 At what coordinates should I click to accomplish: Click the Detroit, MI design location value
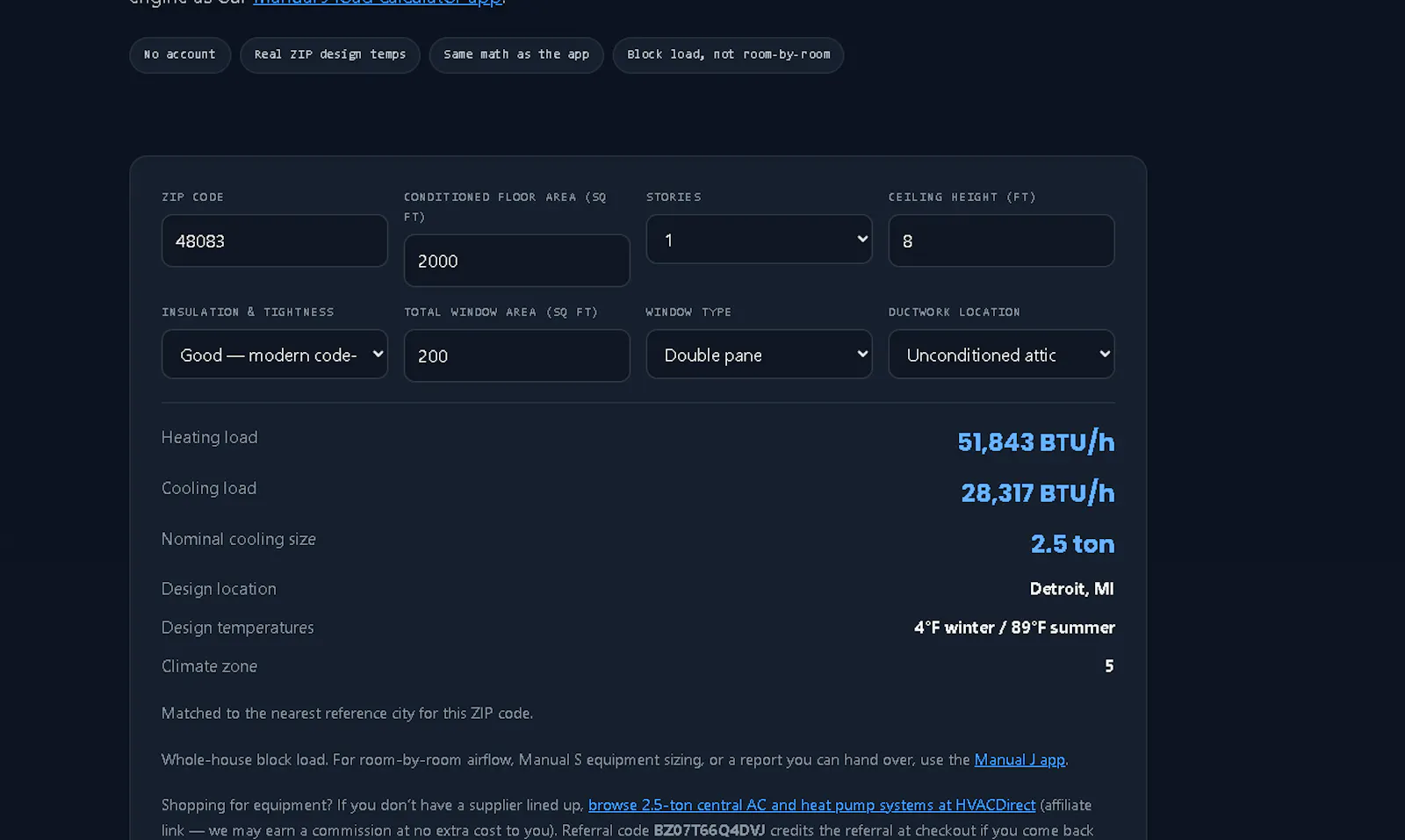1071,589
